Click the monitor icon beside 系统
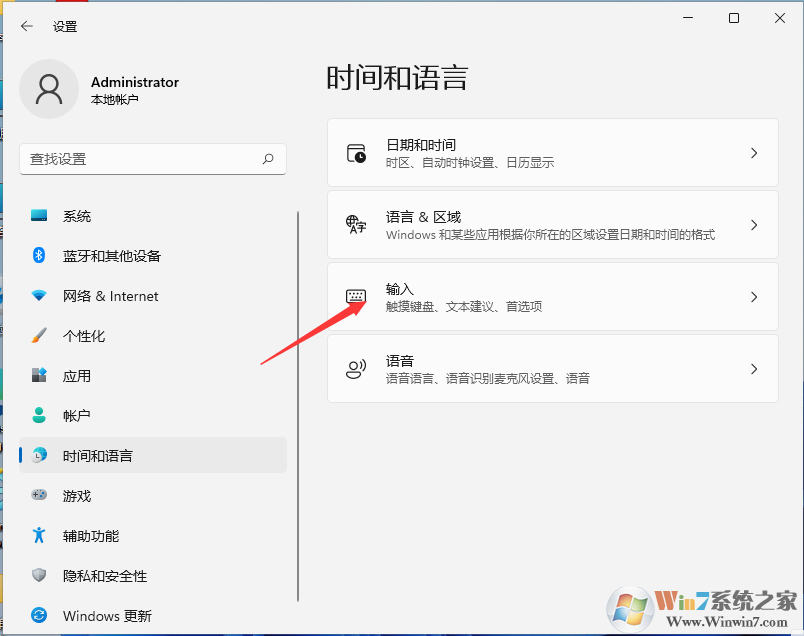Viewport: 804px width, 636px height. [x=39, y=215]
